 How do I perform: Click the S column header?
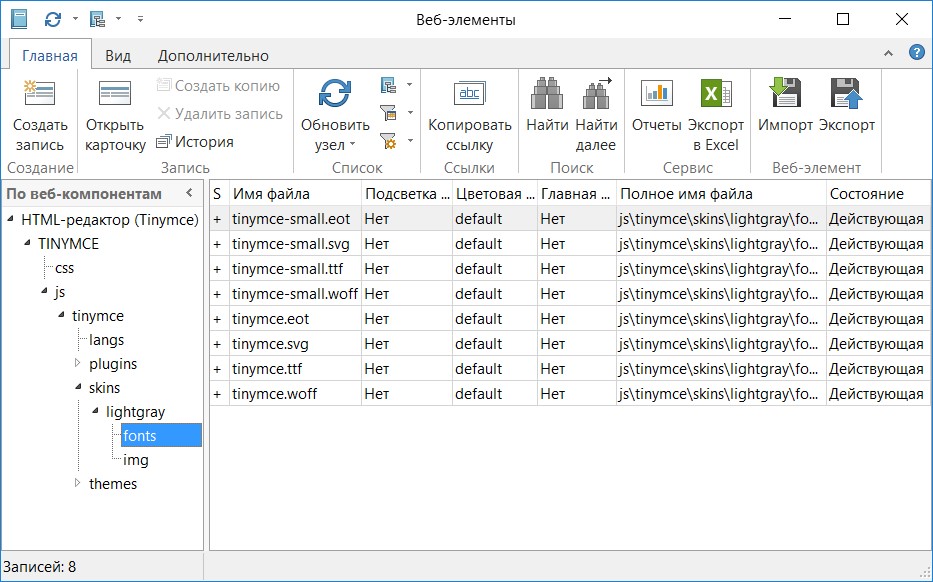coord(219,193)
